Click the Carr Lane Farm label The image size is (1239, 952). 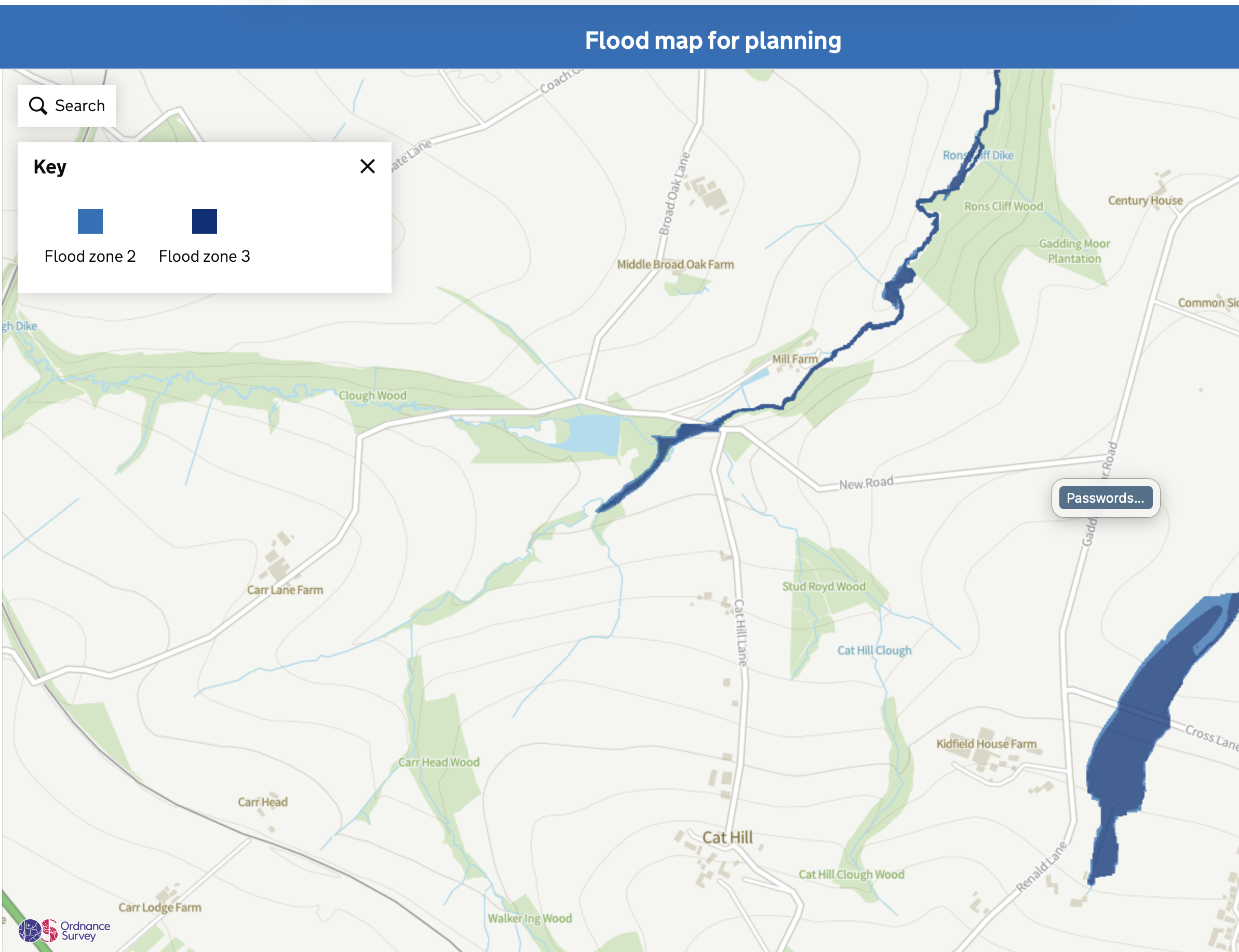pyautogui.click(x=285, y=590)
